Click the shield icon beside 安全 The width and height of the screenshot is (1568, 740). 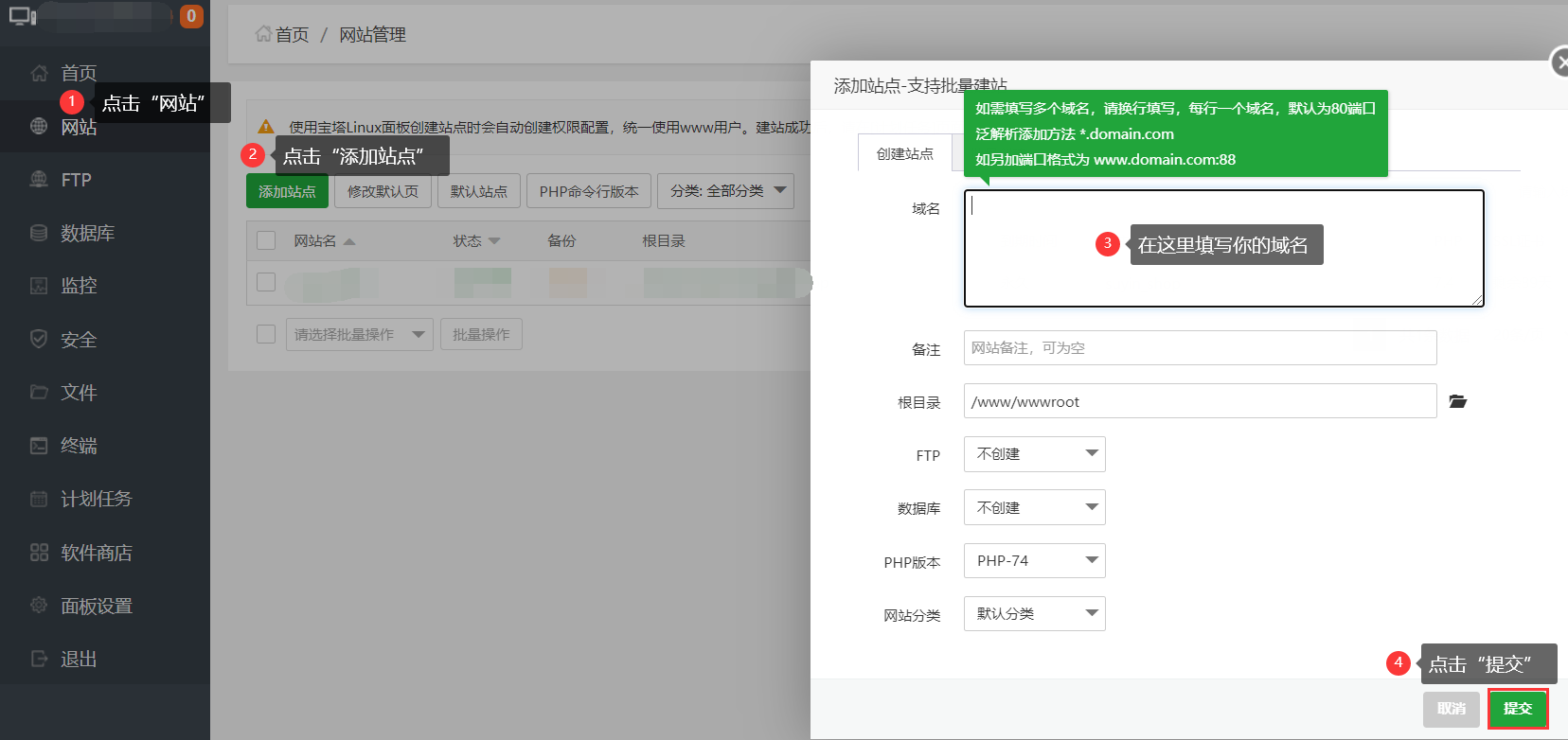39,339
